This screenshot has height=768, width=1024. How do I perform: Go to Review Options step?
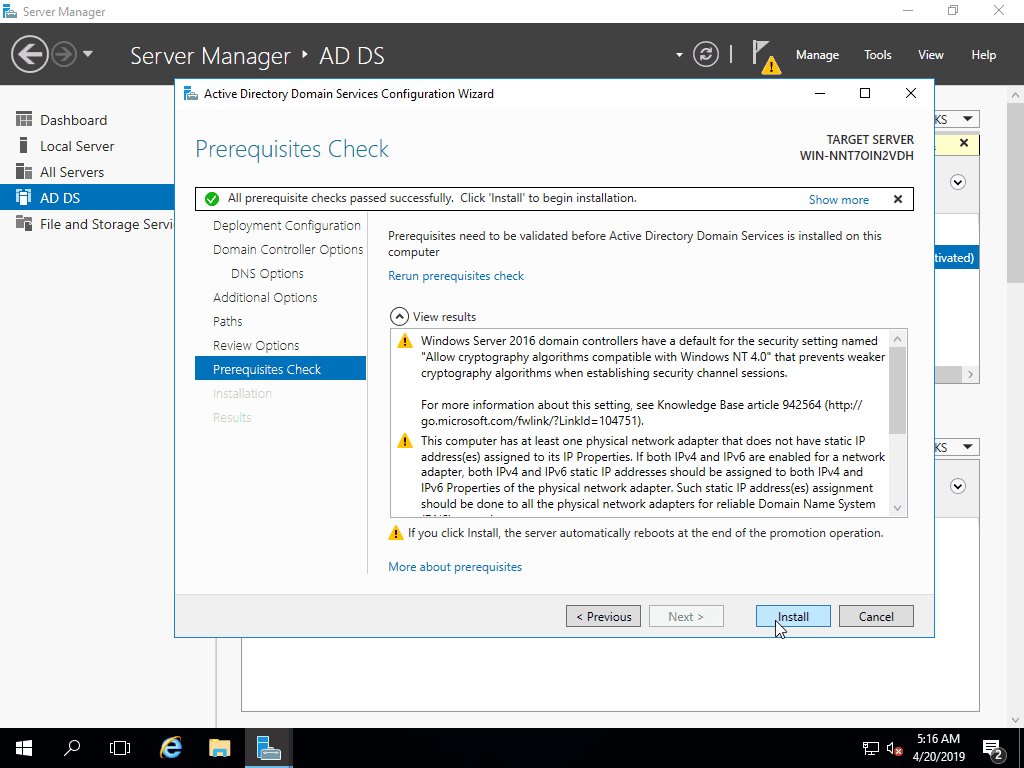point(256,345)
